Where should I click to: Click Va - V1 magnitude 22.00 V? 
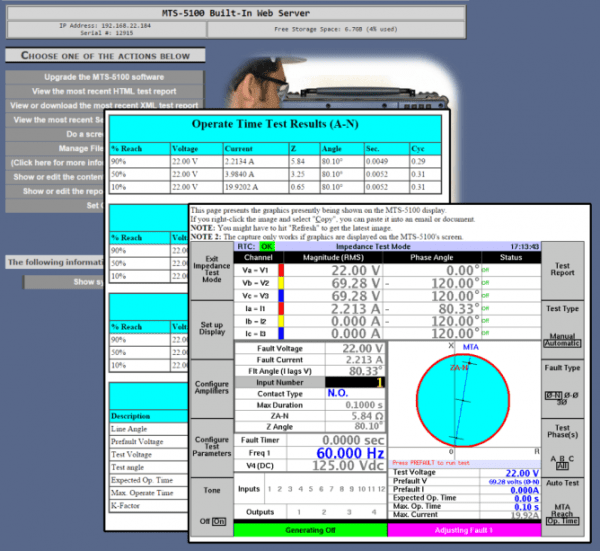(355, 270)
